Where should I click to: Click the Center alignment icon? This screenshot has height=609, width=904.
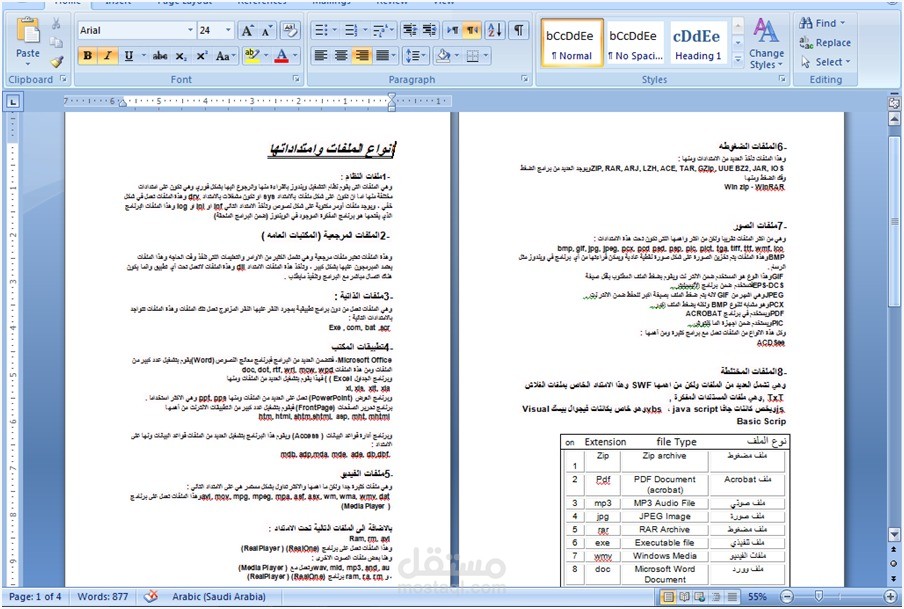tap(341, 56)
